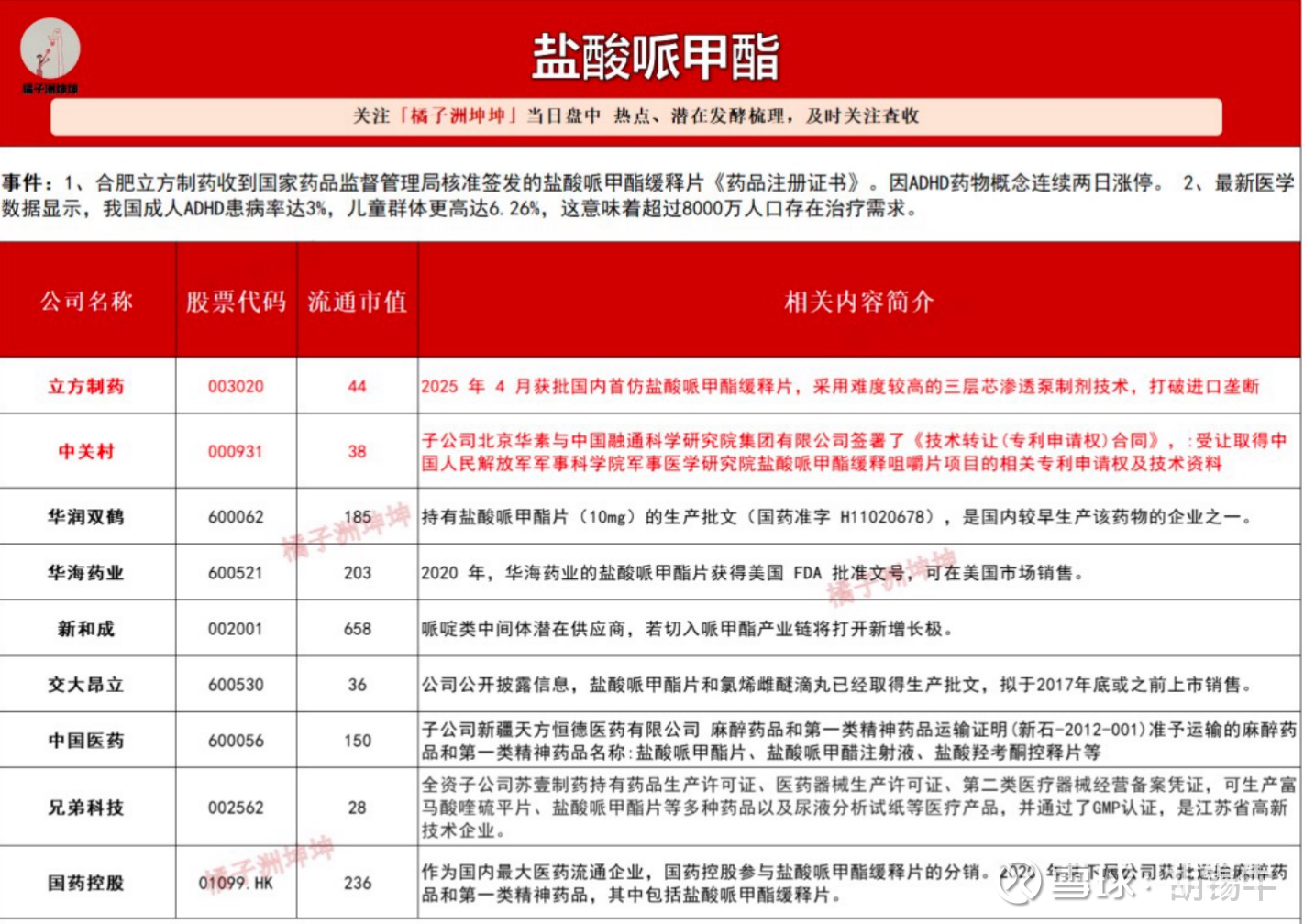Click the 流通市值 column header
The width and height of the screenshot is (1315, 924).
click(x=358, y=301)
